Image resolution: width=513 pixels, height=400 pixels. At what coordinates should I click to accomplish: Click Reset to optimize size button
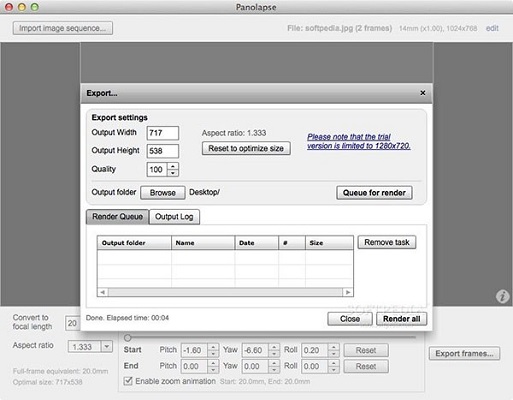click(246, 148)
